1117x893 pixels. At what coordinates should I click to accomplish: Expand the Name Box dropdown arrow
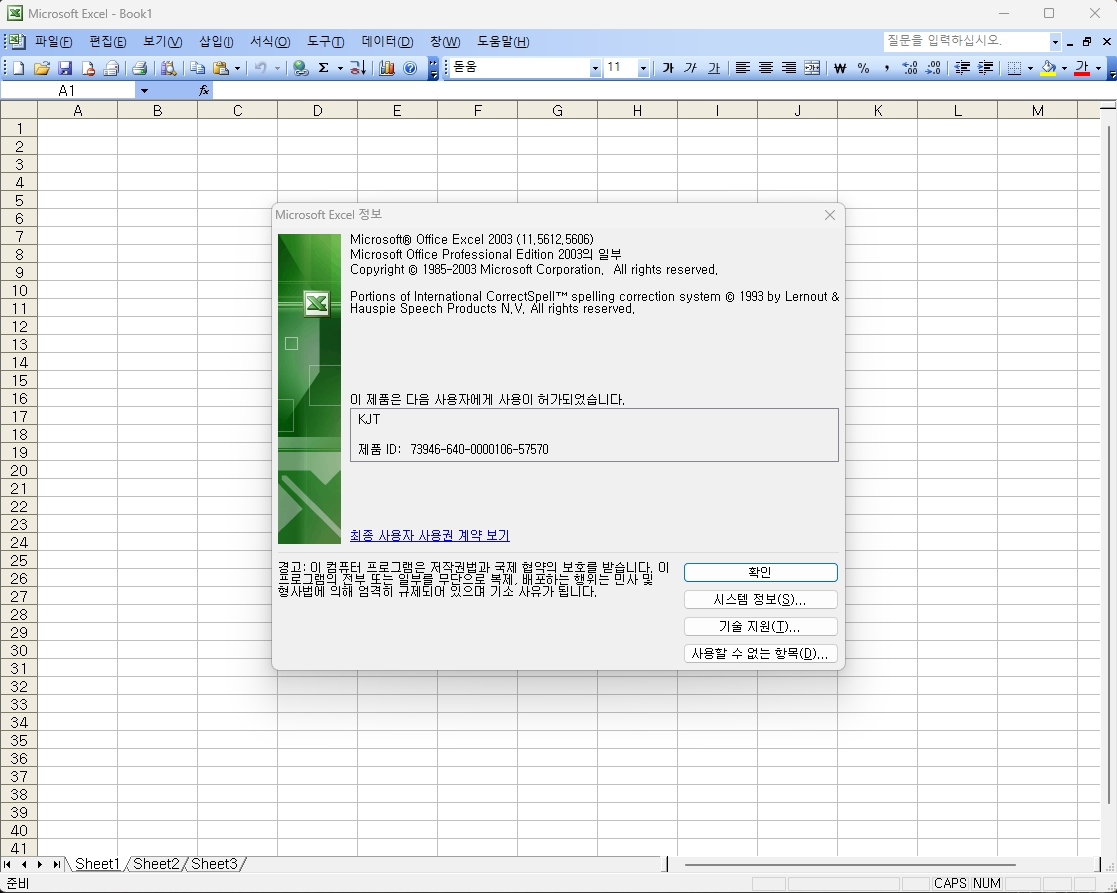pos(144,90)
